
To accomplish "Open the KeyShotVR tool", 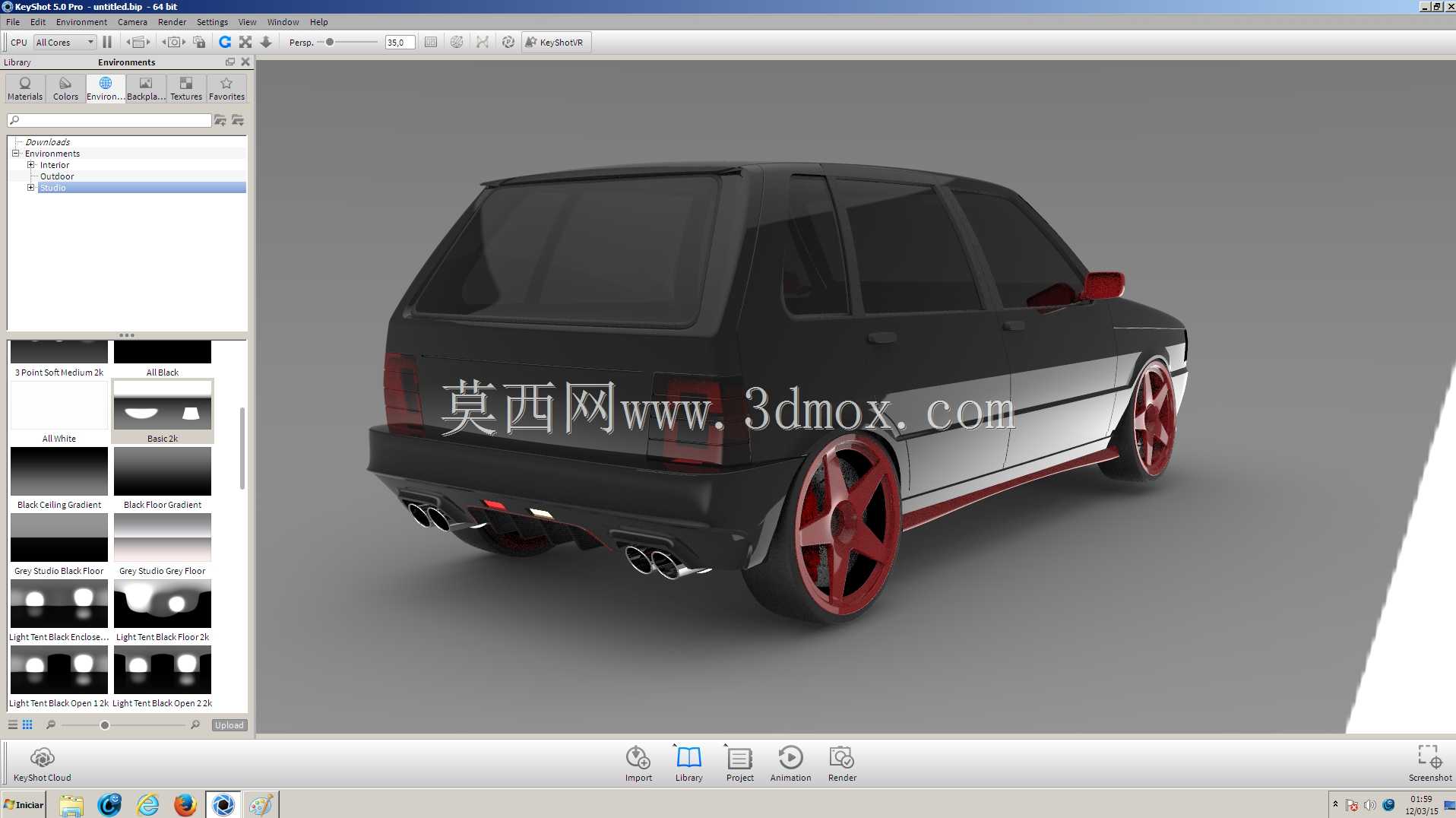I will (556, 43).
